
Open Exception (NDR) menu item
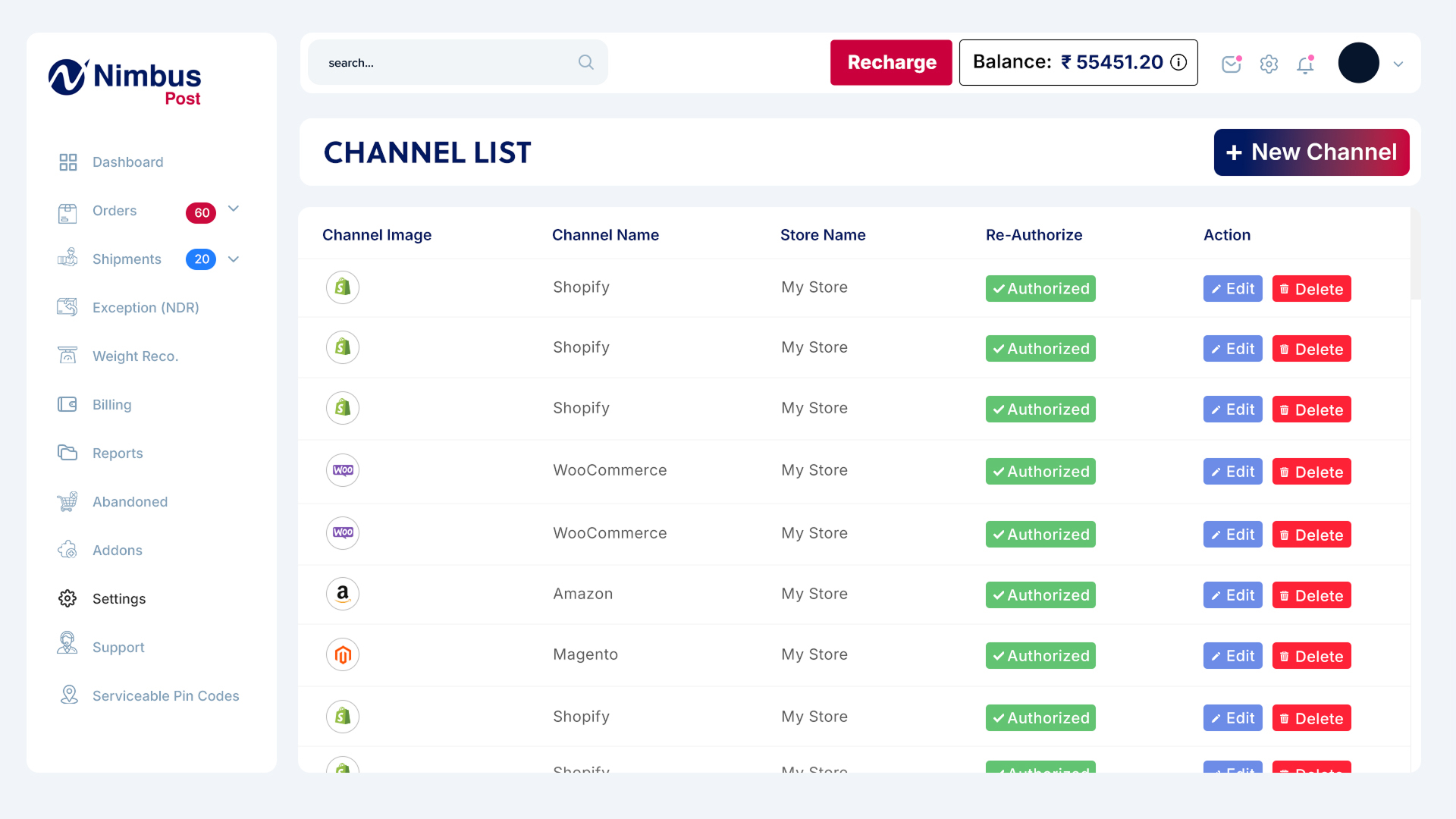(146, 308)
